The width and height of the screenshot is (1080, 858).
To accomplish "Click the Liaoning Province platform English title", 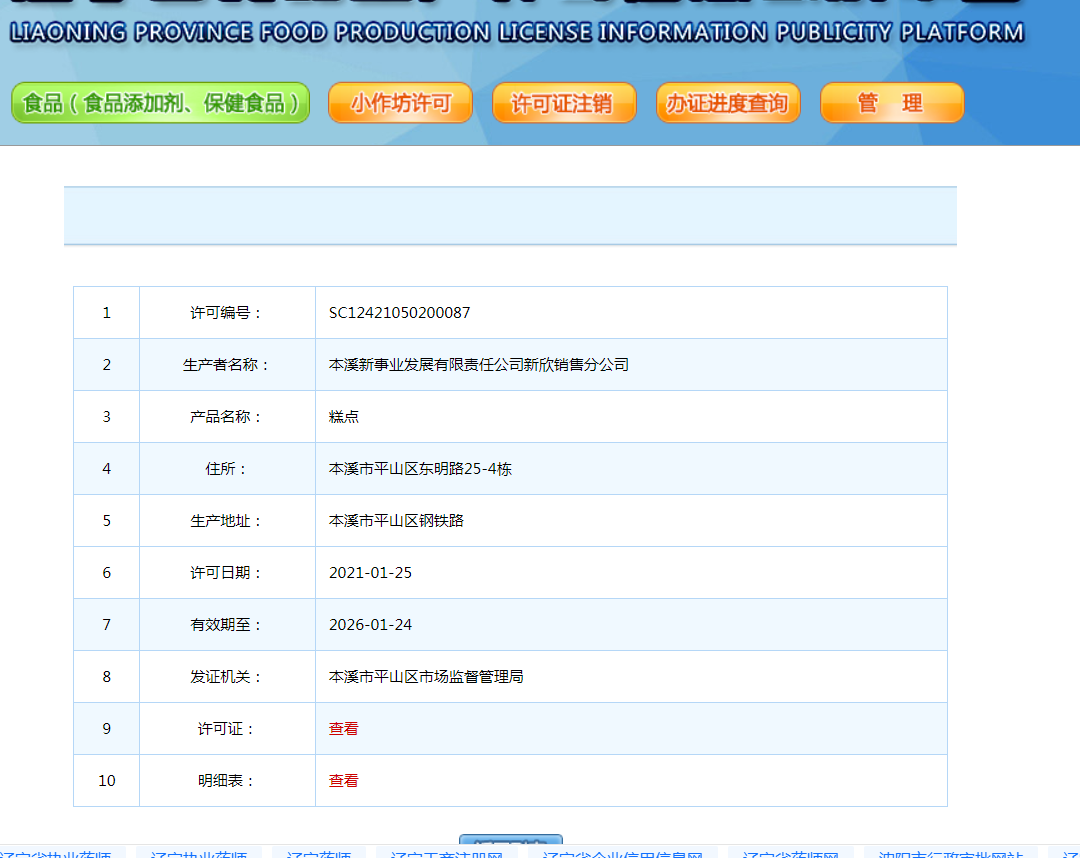I will tap(517, 32).
